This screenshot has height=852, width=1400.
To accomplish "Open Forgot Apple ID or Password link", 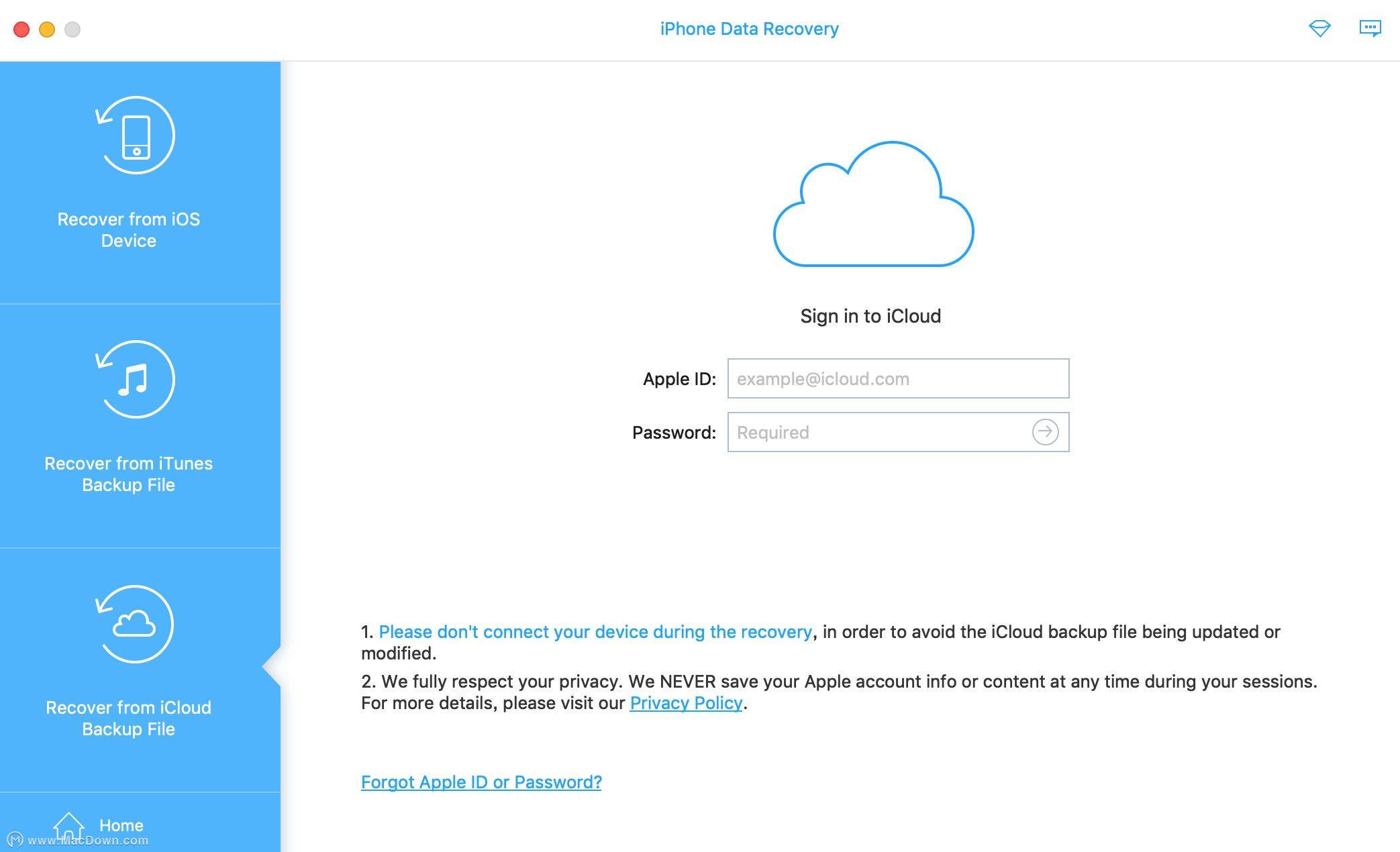I will 481,782.
